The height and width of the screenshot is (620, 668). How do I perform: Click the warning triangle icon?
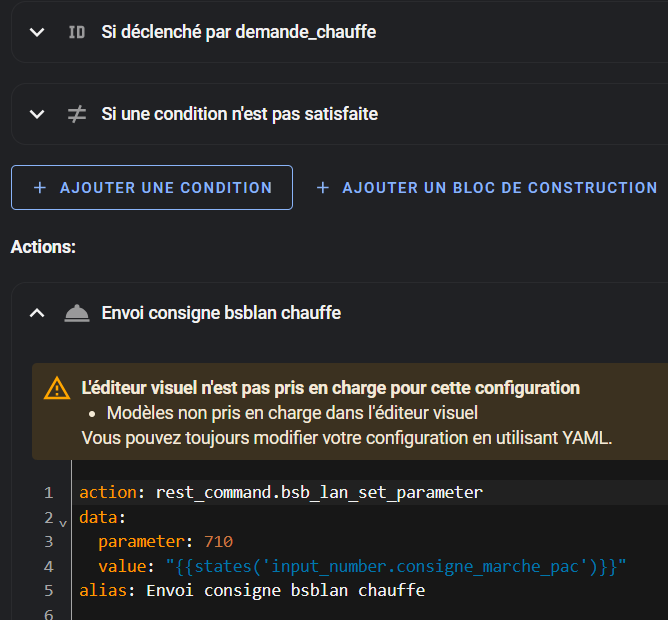57,388
